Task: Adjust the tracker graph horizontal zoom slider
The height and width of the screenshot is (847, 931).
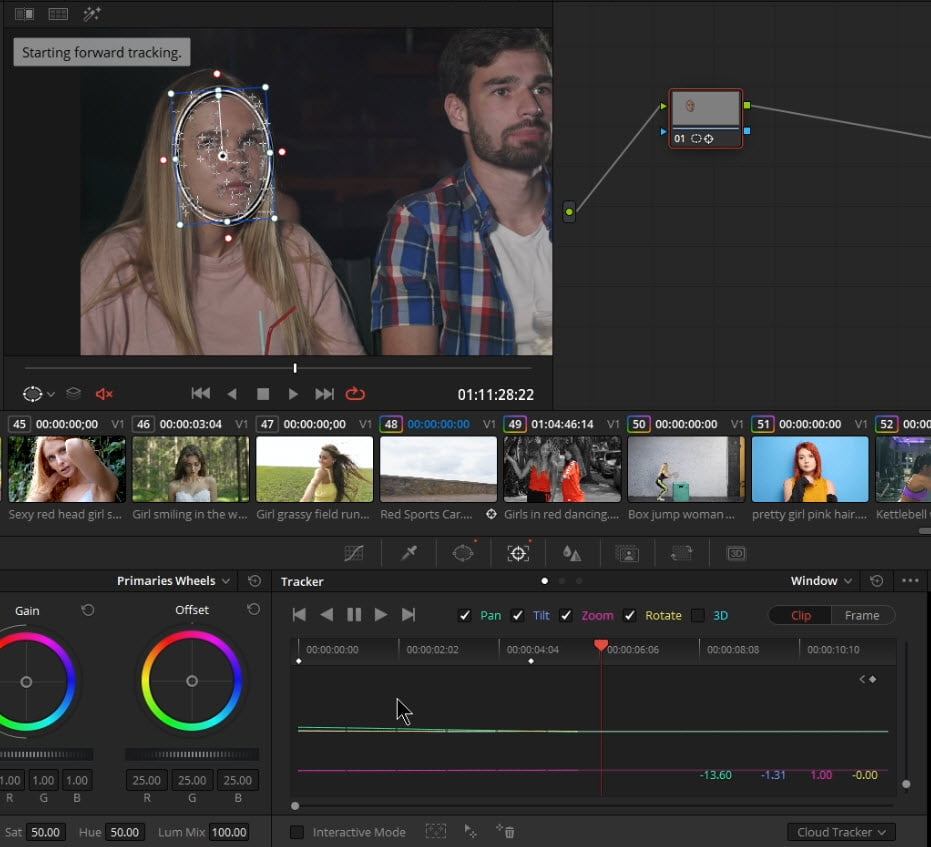Action: pos(295,805)
